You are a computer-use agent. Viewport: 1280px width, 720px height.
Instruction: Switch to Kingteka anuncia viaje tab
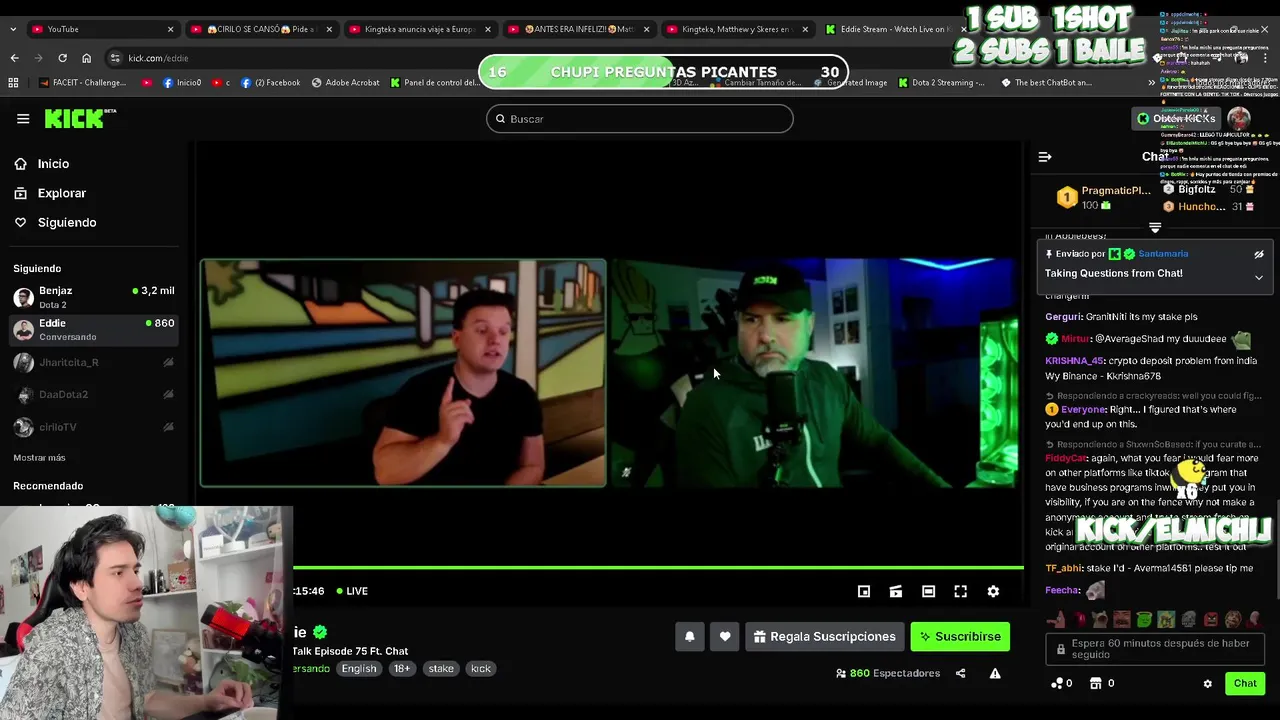click(x=418, y=29)
